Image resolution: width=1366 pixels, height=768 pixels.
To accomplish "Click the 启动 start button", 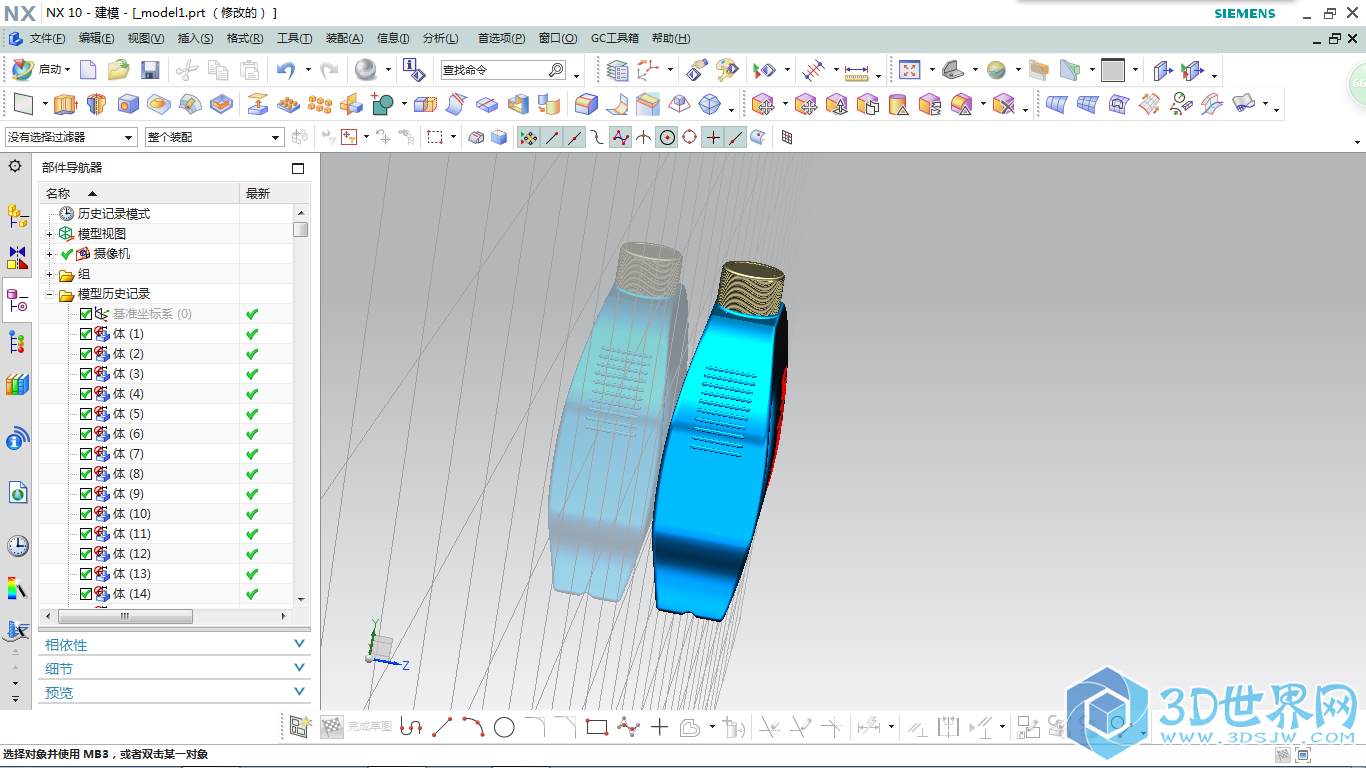I will (39, 70).
